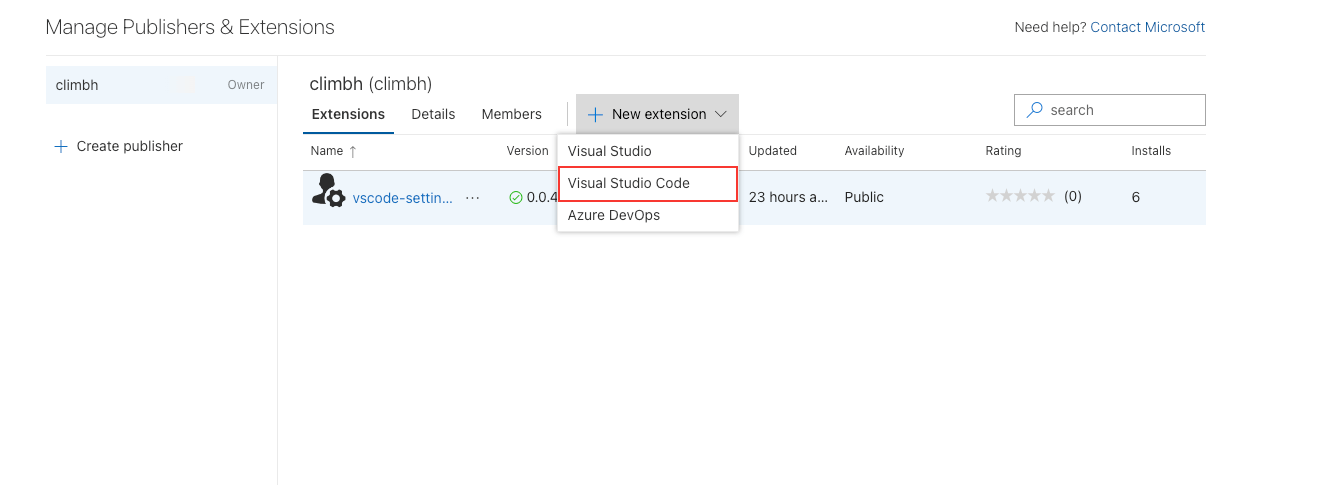The width and height of the screenshot is (1319, 485).
Task: Click the search magnifier icon
Action: coord(1034,110)
